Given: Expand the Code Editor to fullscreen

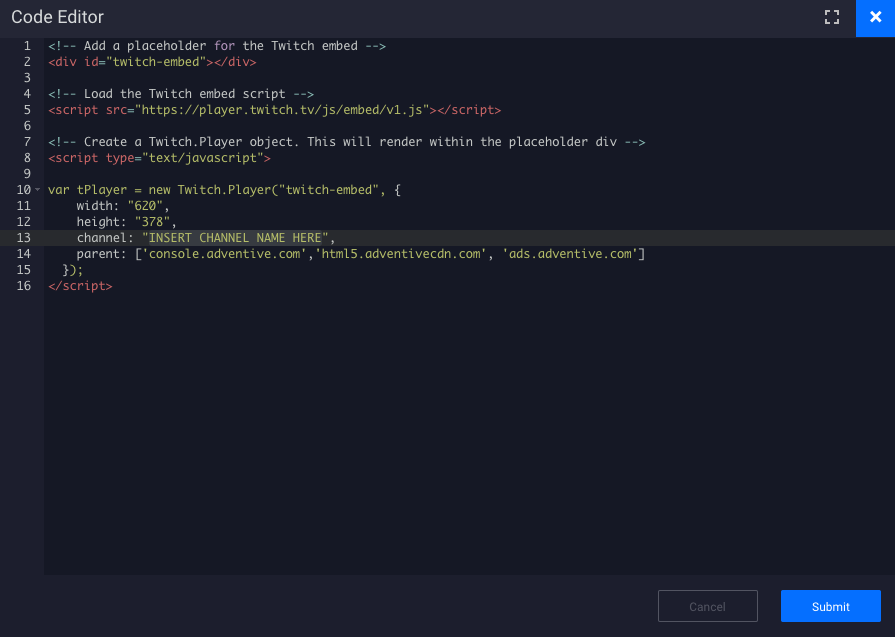Looking at the screenshot, I should pos(831,17).
